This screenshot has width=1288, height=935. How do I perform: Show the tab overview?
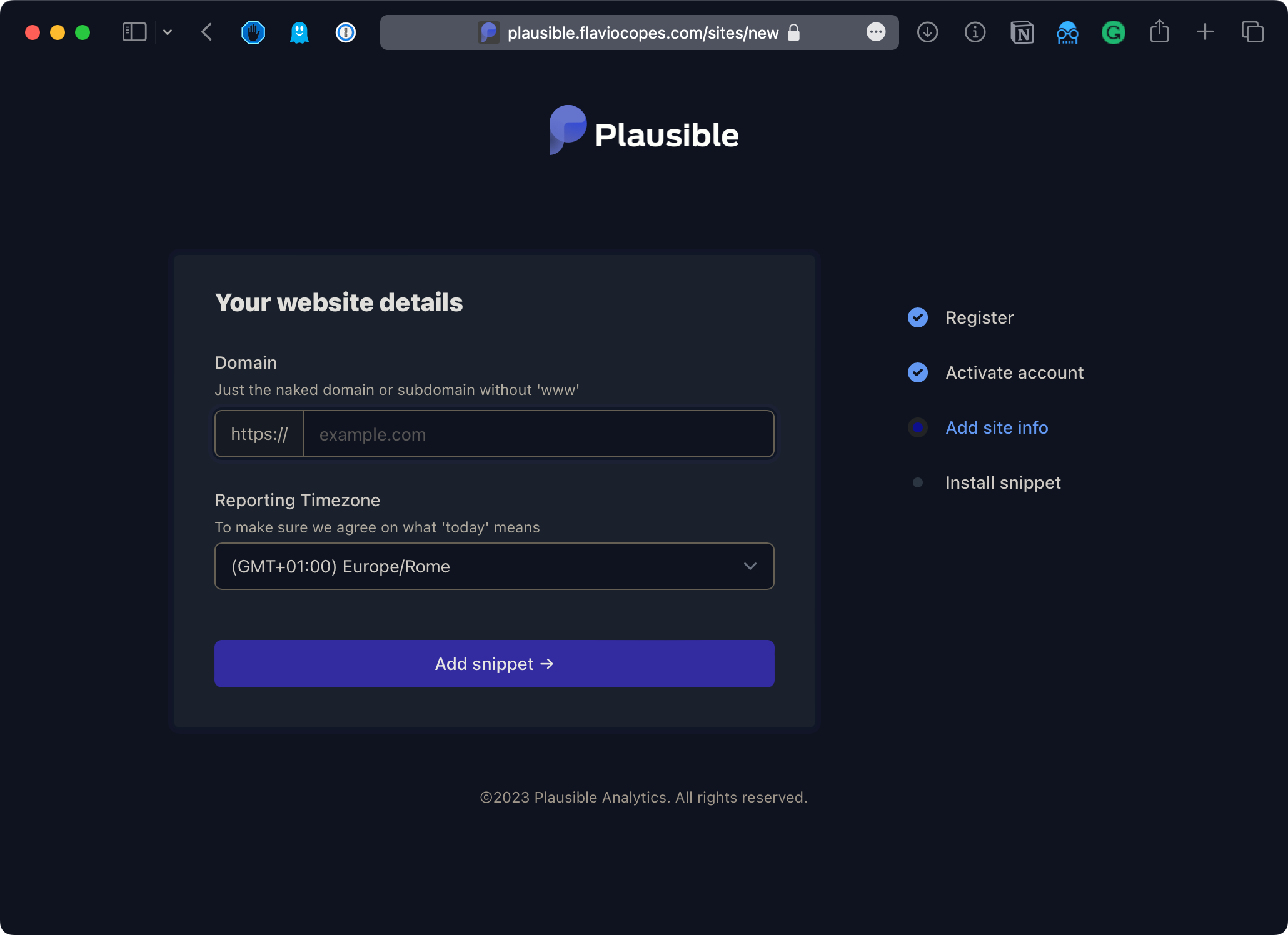tap(1252, 32)
